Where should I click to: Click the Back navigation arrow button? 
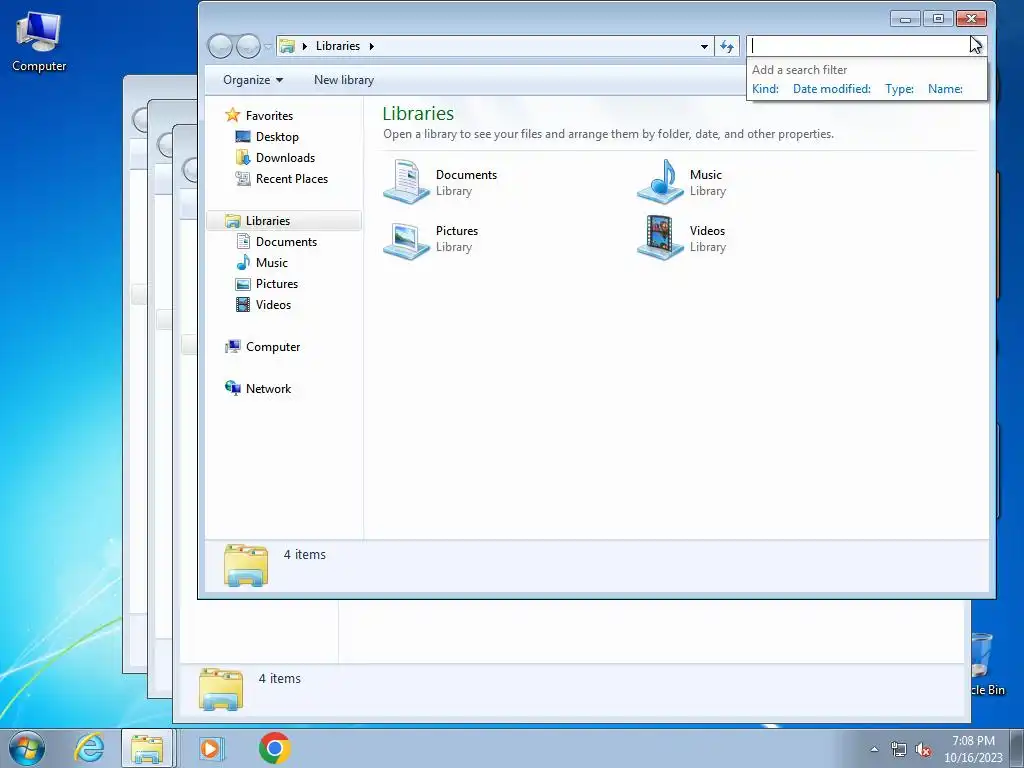(221, 46)
